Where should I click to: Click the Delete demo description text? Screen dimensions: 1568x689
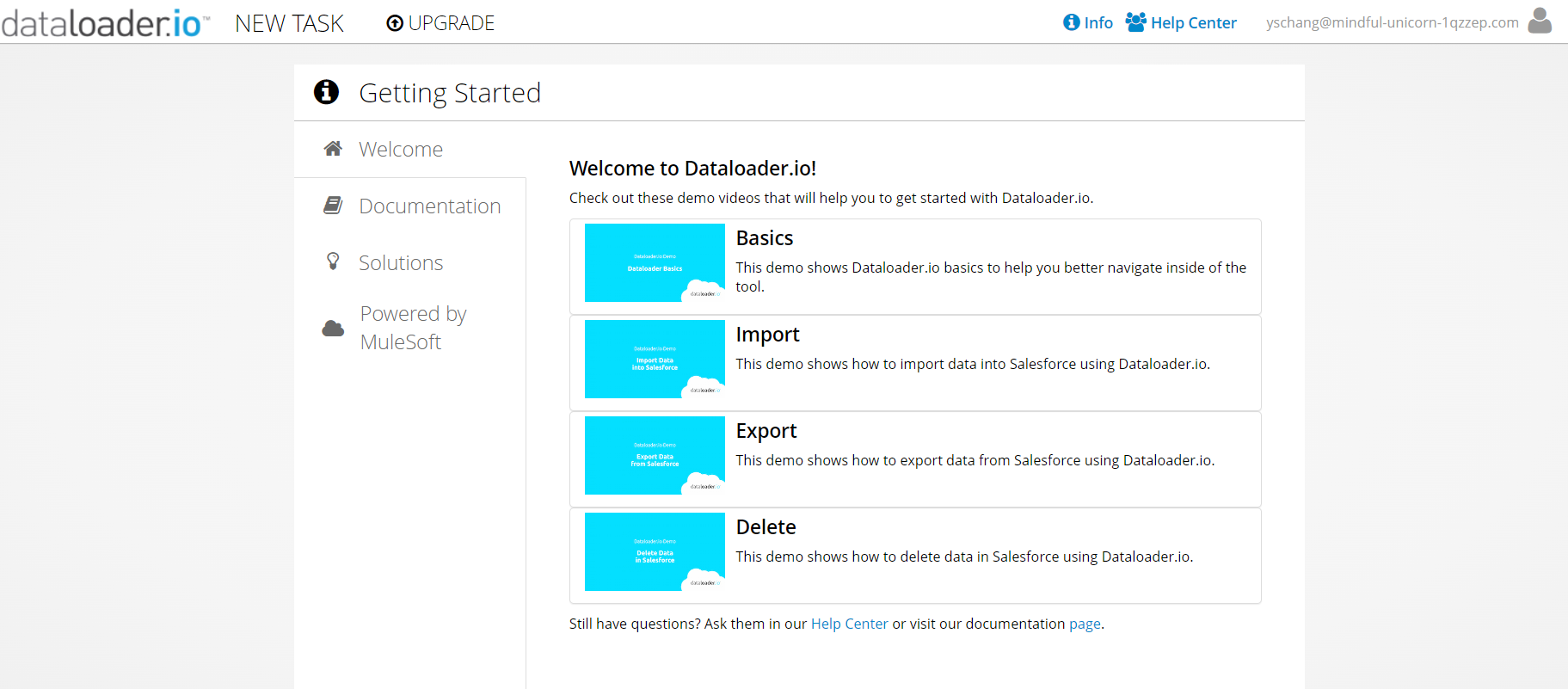(964, 557)
